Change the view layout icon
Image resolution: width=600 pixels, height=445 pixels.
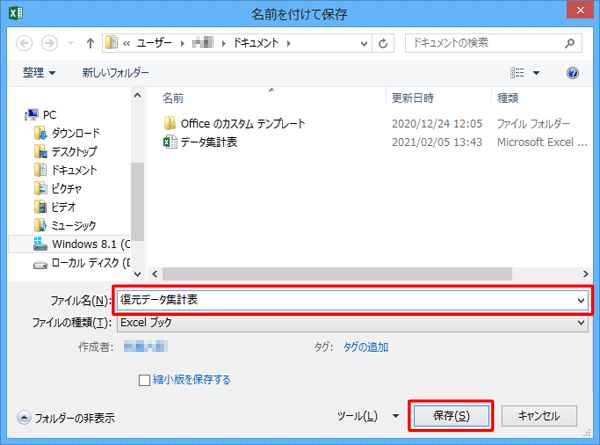pos(517,73)
